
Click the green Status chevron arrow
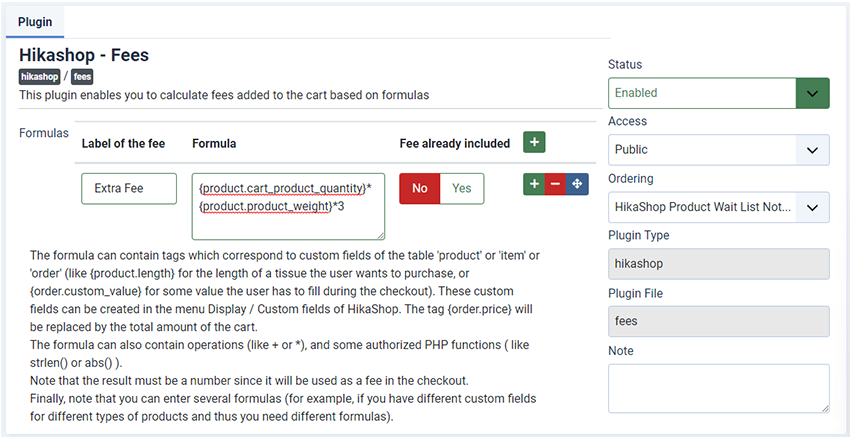812,93
